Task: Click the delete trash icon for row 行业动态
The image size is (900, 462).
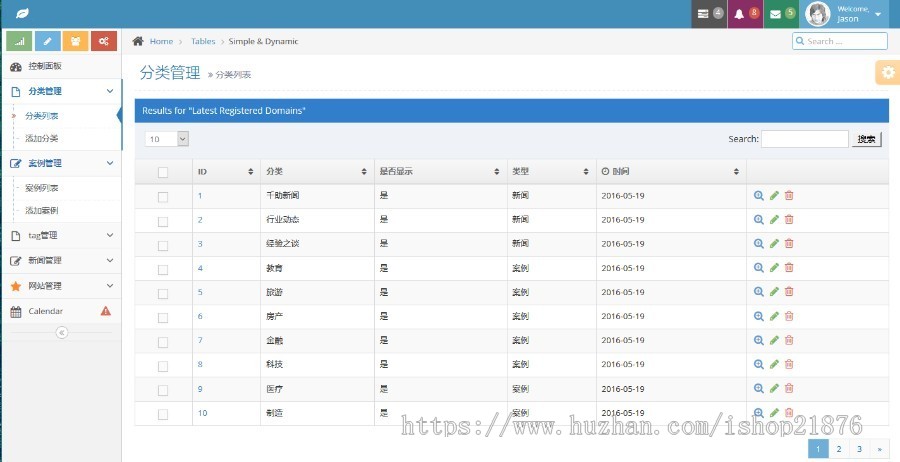Action: 789,220
